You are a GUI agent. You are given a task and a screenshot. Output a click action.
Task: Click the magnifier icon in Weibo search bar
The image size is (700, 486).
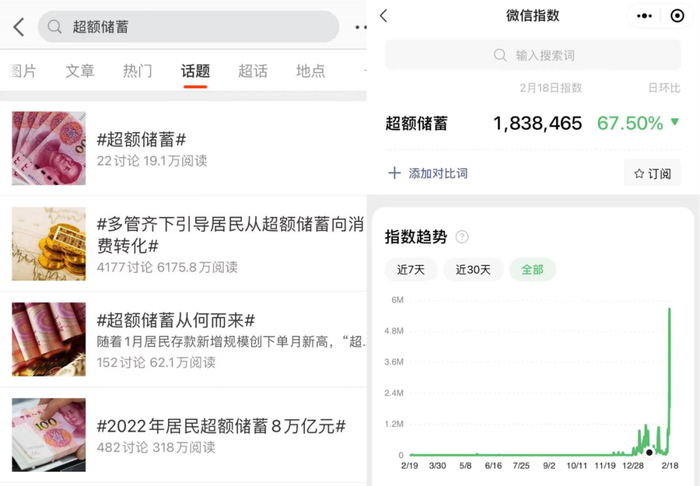(x=54, y=27)
